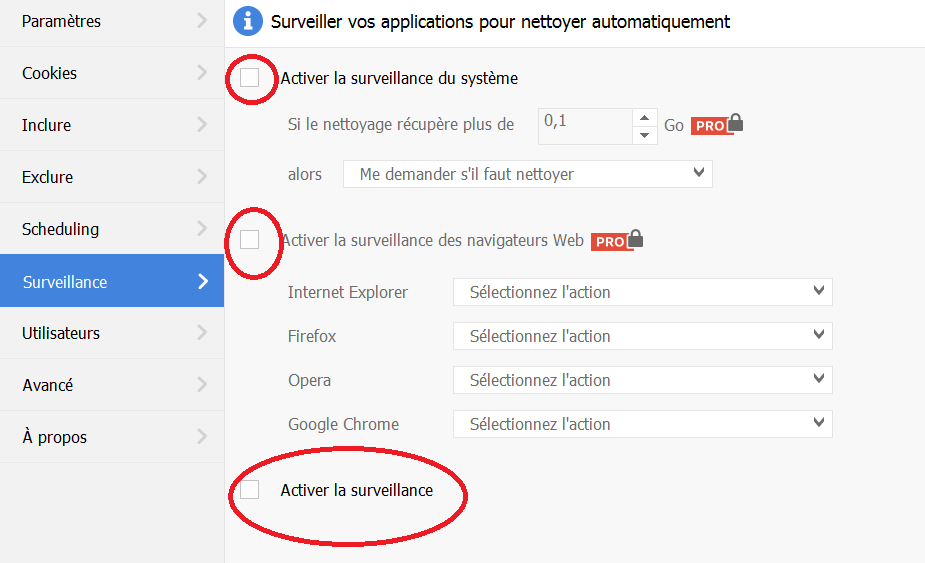This screenshot has height=563, width=925.
Task: Click the chevron arrow beside Avancé
Action: [x=202, y=384]
